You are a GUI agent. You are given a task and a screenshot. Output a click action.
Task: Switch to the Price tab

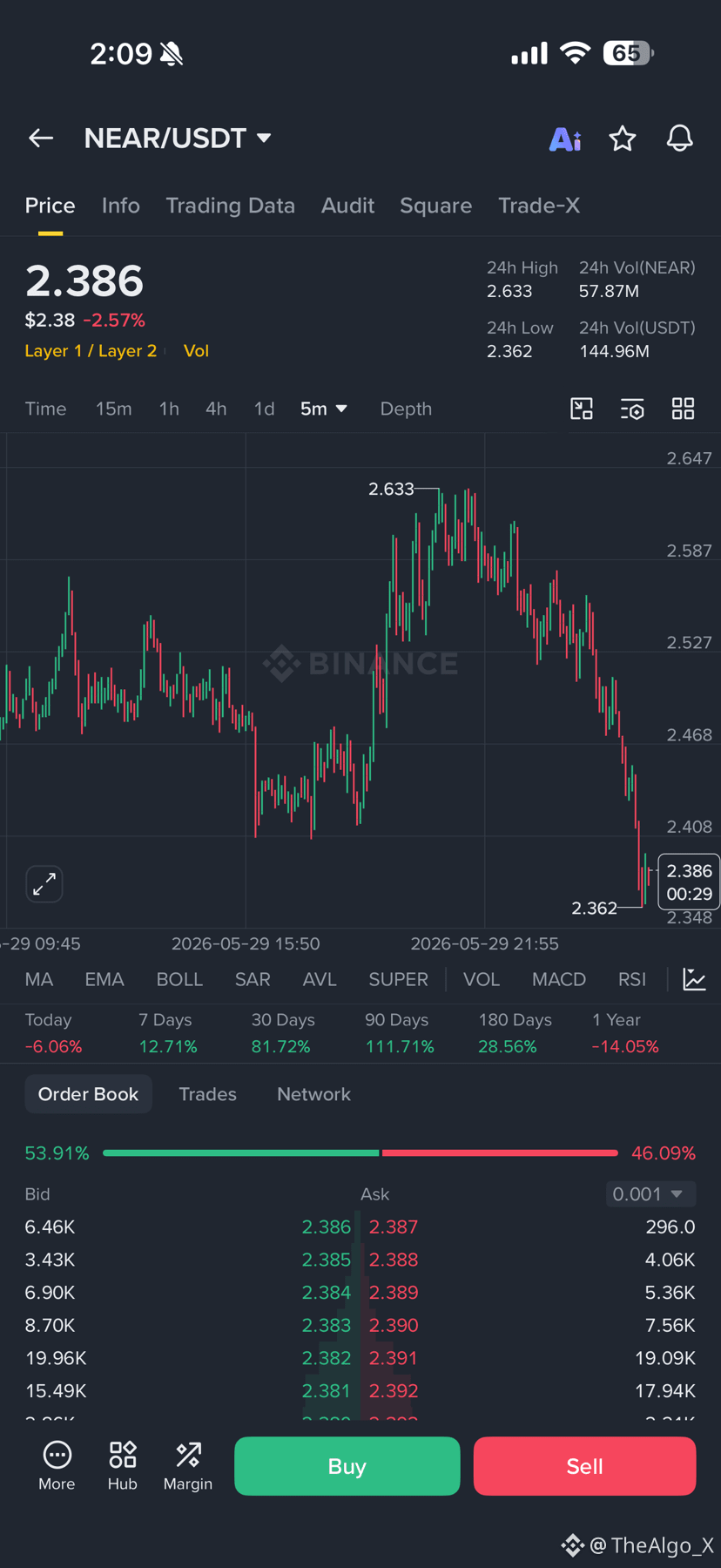[51, 206]
